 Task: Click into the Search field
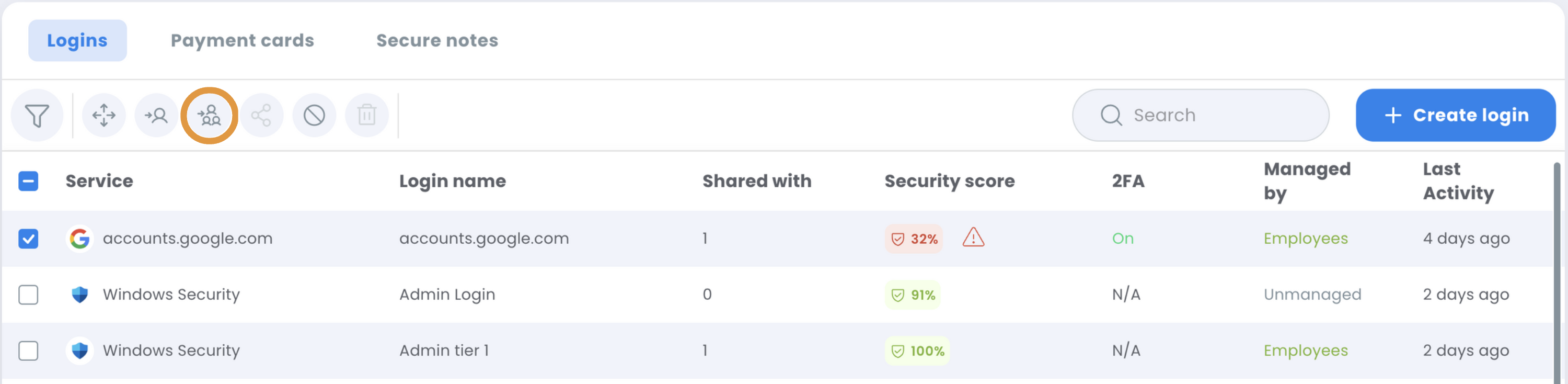1201,115
